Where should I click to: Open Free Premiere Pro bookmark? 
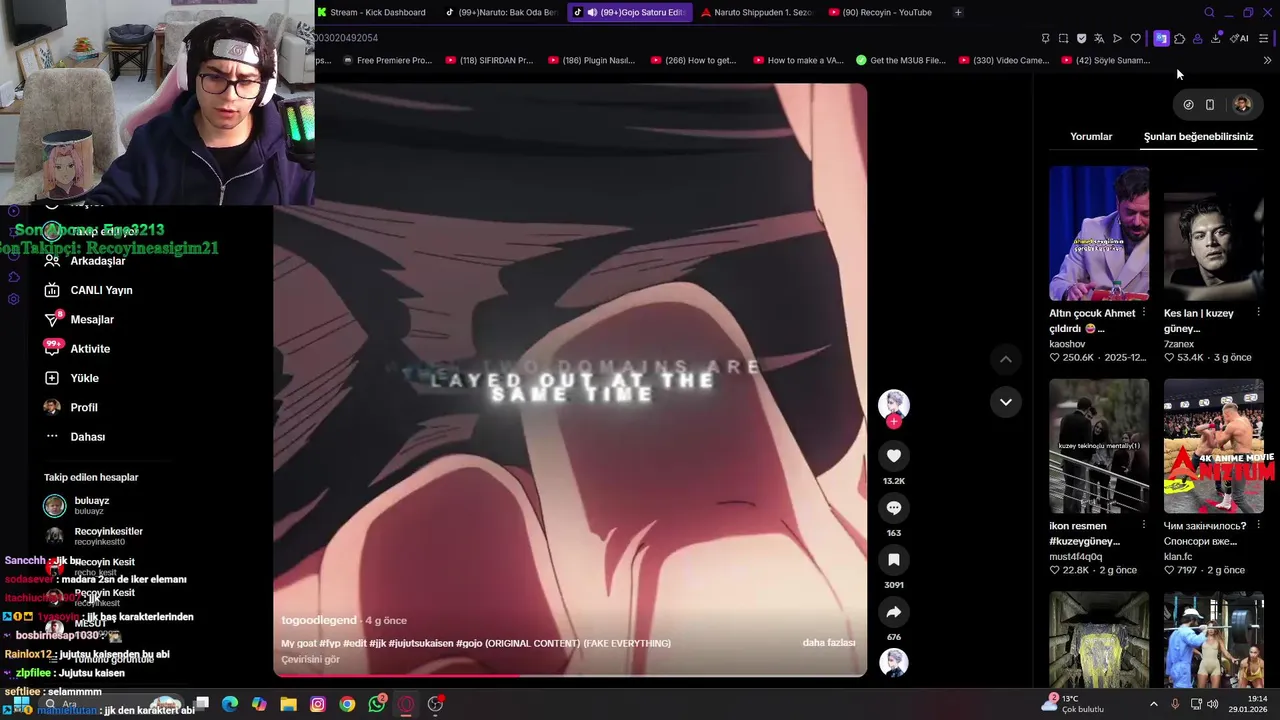(x=387, y=60)
